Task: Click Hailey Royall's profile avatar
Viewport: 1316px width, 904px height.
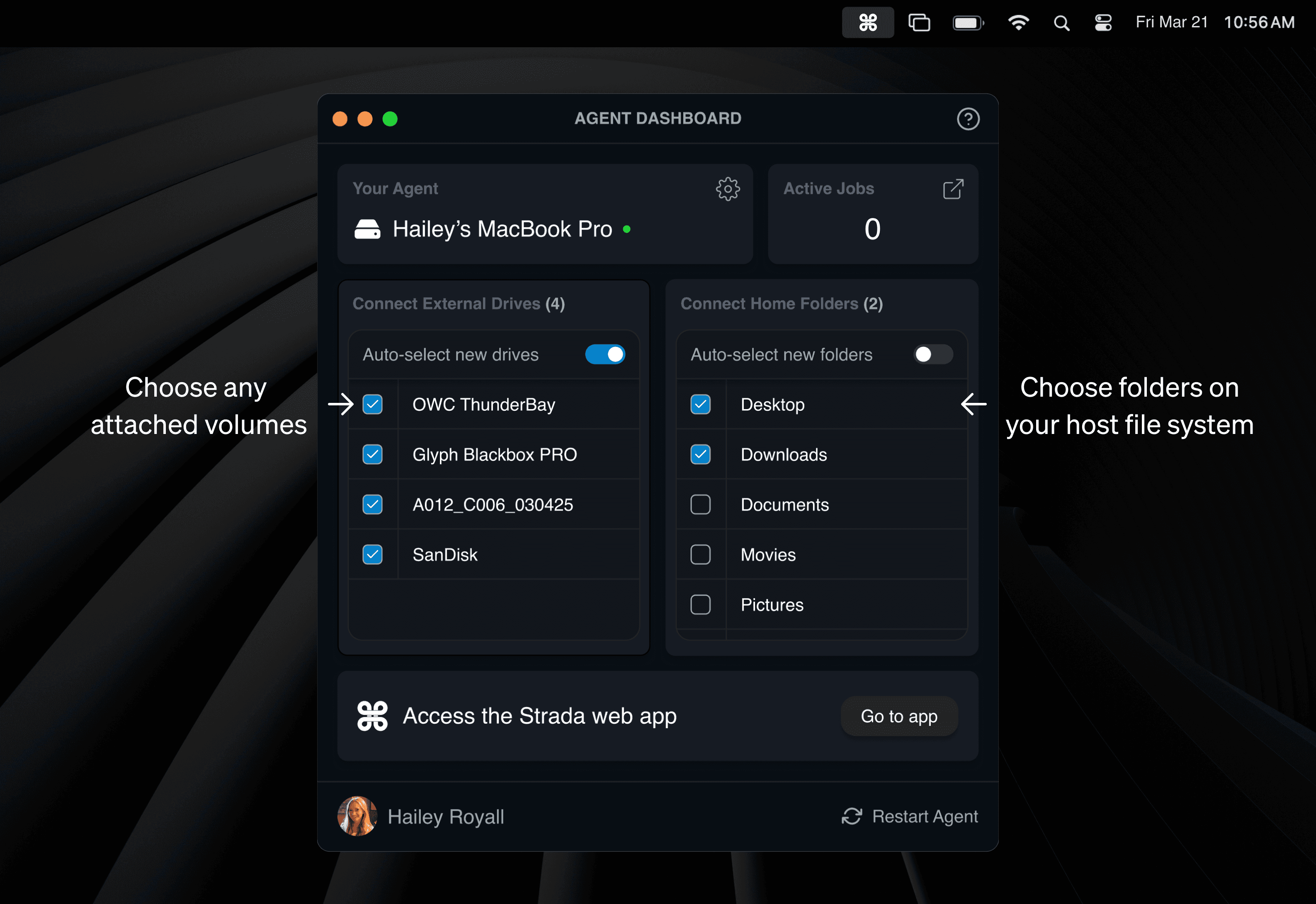Action: pyautogui.click(x=357, y=816)
